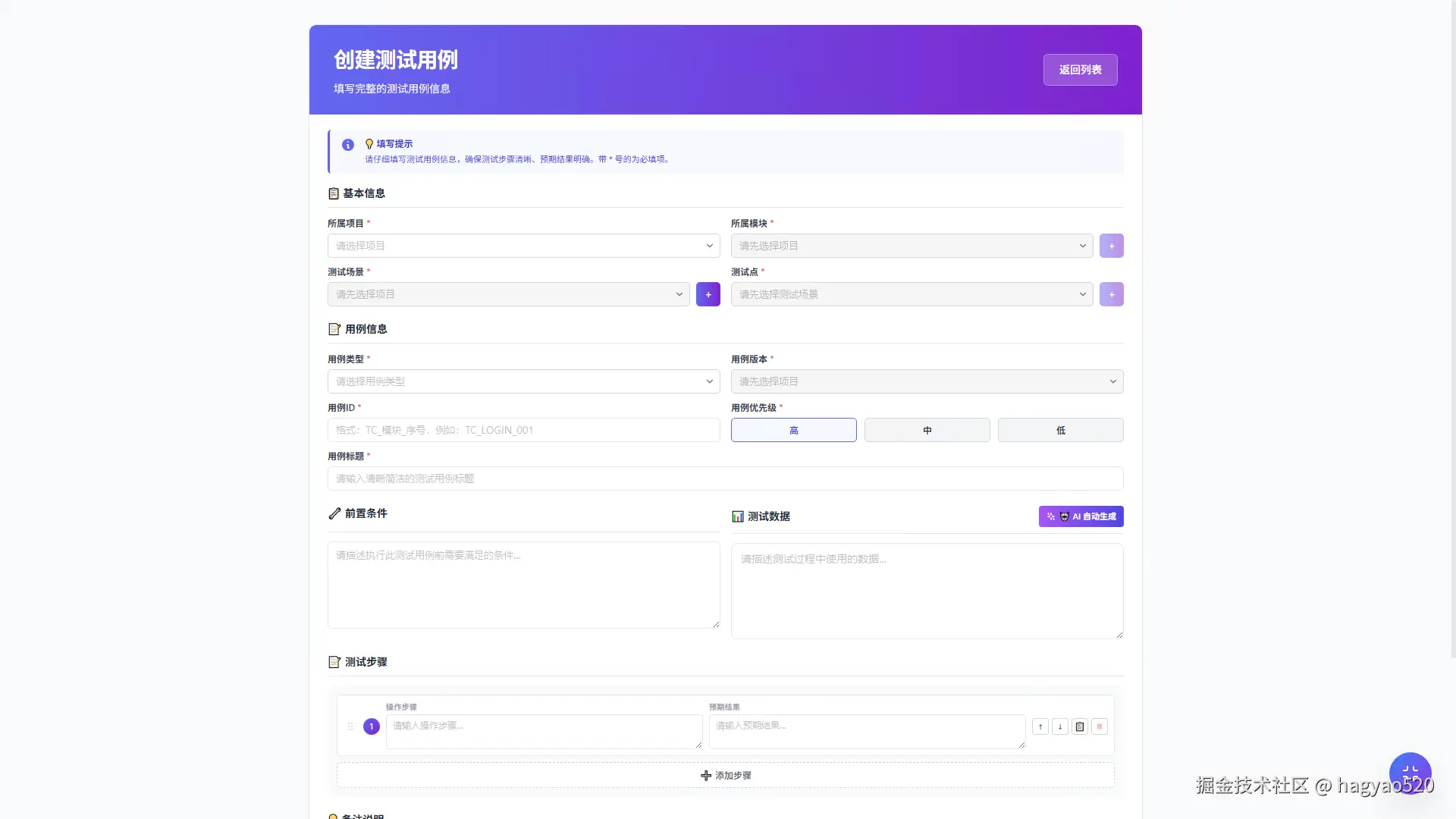Expand the 用例类型 dropdown
This screenshot has width=1456, height=819.
point(523,381)
